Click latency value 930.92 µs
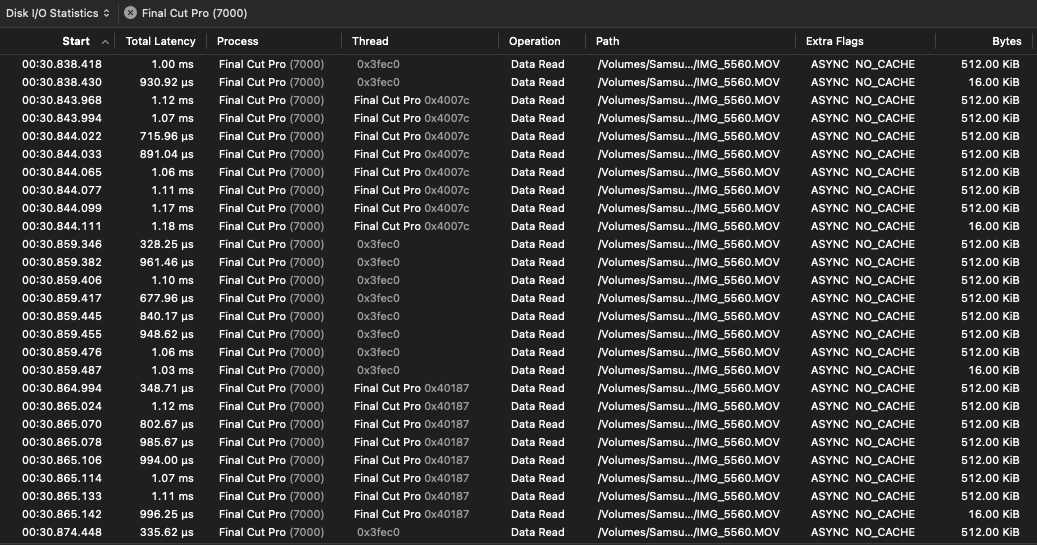The width and height of the screenshot is (1037, 545). click(x=167, y=82)
